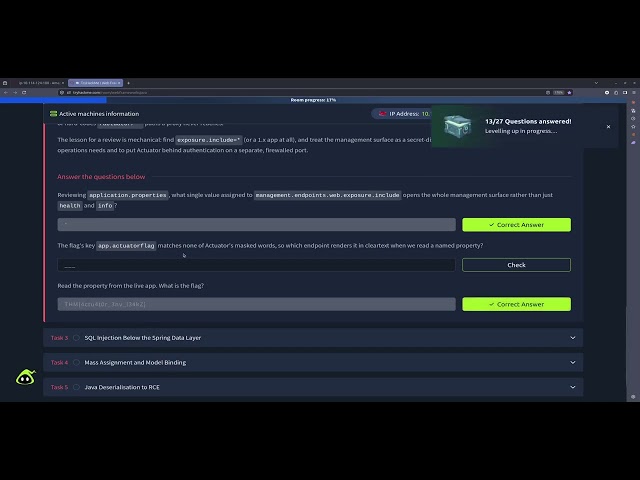
Task: Click the browser back arrow
Action: (x=6, y=93)
